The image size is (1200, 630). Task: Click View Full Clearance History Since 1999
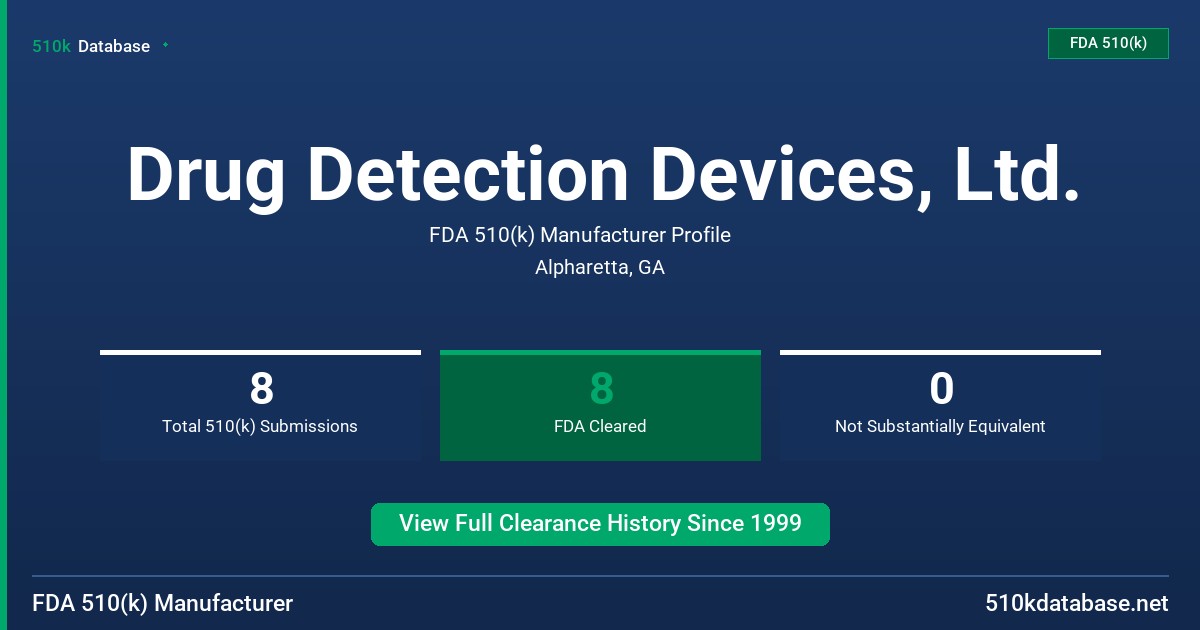pyautogui.click(x=600, y=524)
